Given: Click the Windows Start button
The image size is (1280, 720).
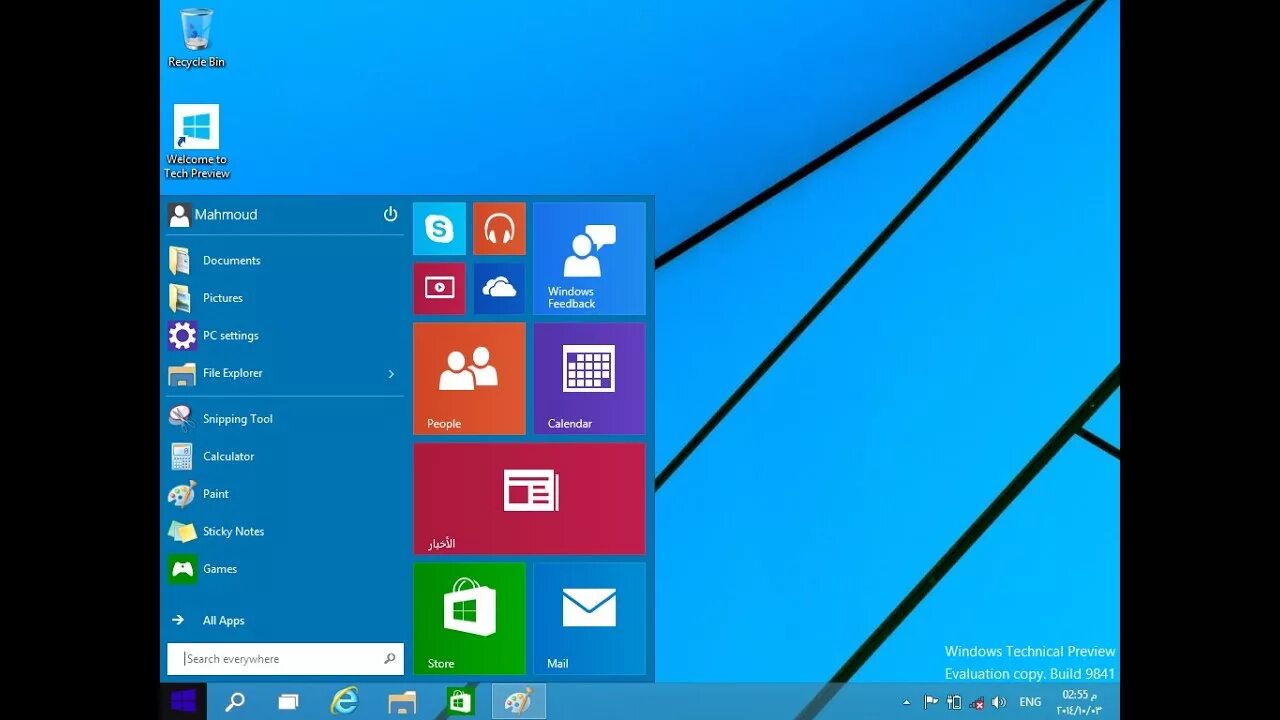Looking at the screenshot, I should tap(183, 702).
